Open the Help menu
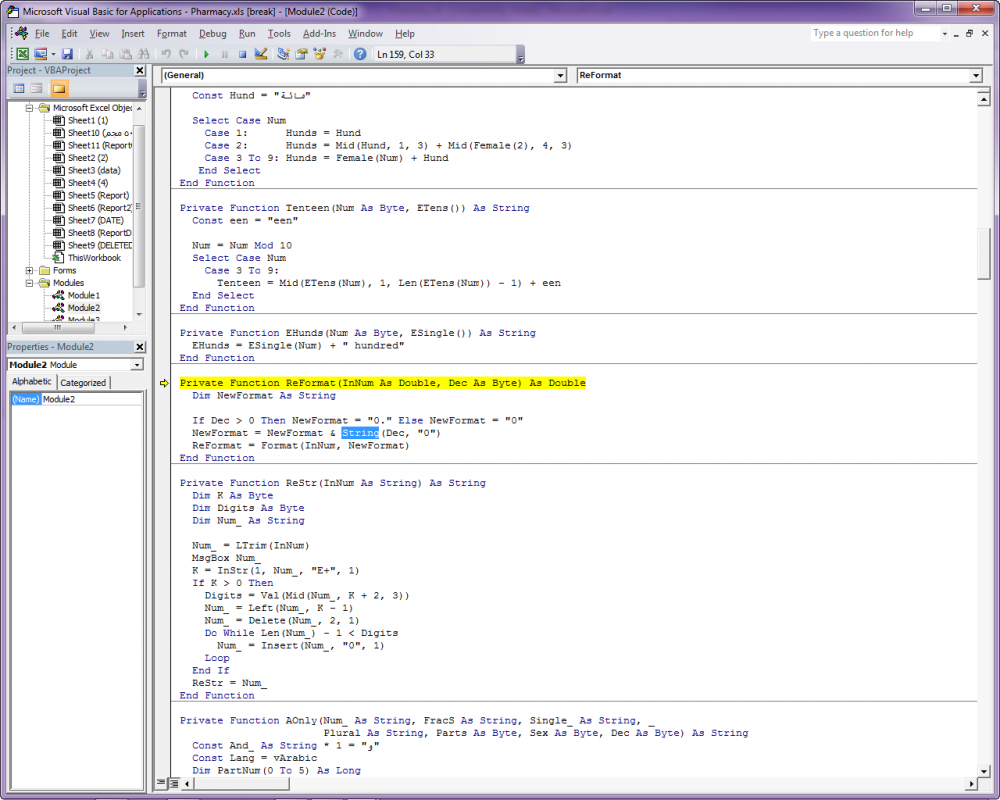Image resolution: width=1000 pixels, height=800 pixels. (x=404, y=34)
